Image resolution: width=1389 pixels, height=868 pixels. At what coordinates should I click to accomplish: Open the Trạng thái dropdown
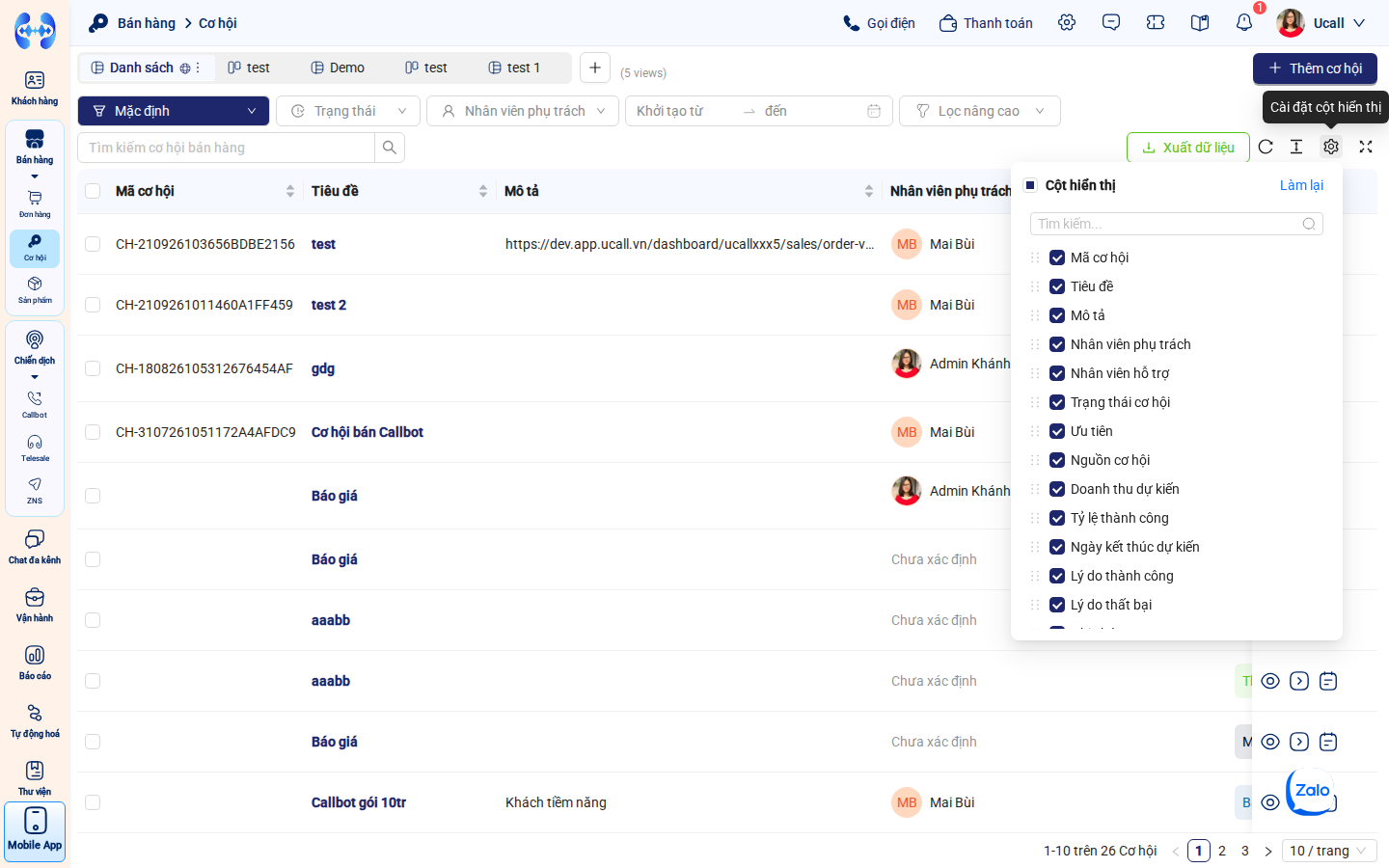click(348, 111)
